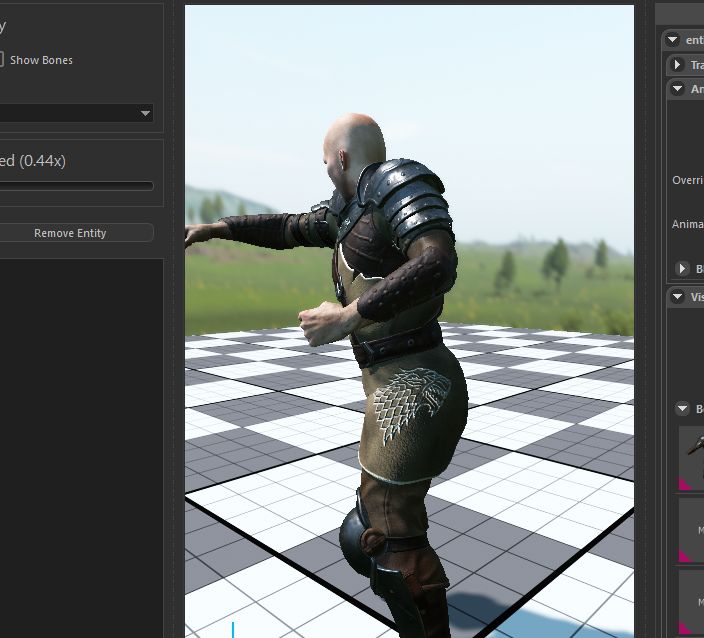Expand the 'B' section below Anima
The image size is (704, 638).
pyautogui.click(x=682, y=269)
